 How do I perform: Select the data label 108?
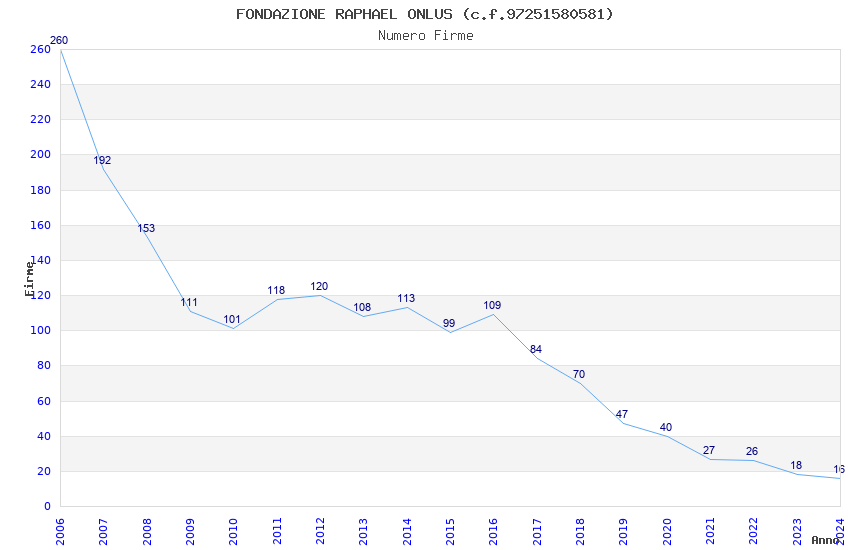pyautogui.click(x=362, y=307)
